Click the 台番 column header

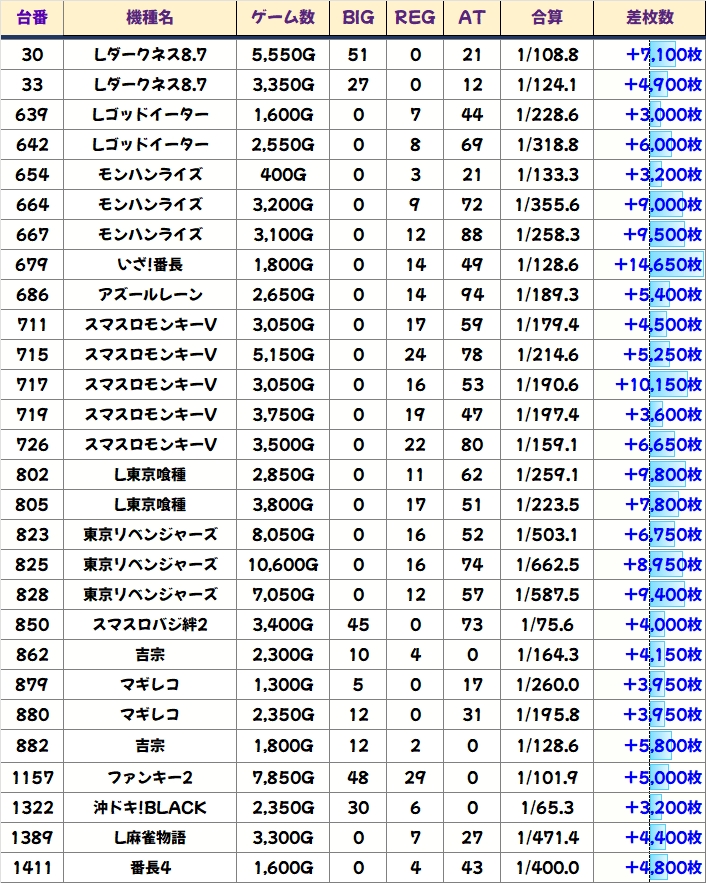(31, 18)
